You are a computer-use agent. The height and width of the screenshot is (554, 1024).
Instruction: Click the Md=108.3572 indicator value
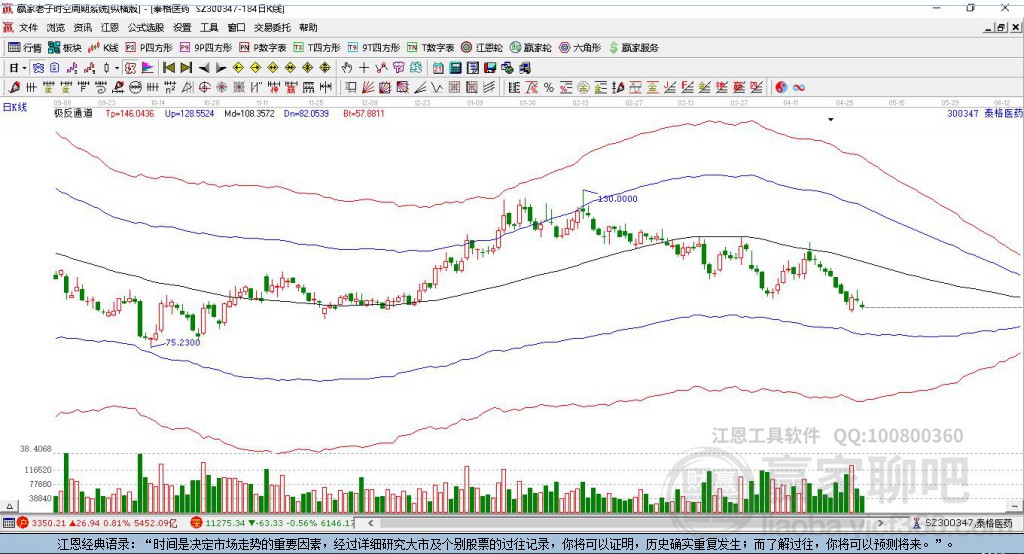click(249, 113)
